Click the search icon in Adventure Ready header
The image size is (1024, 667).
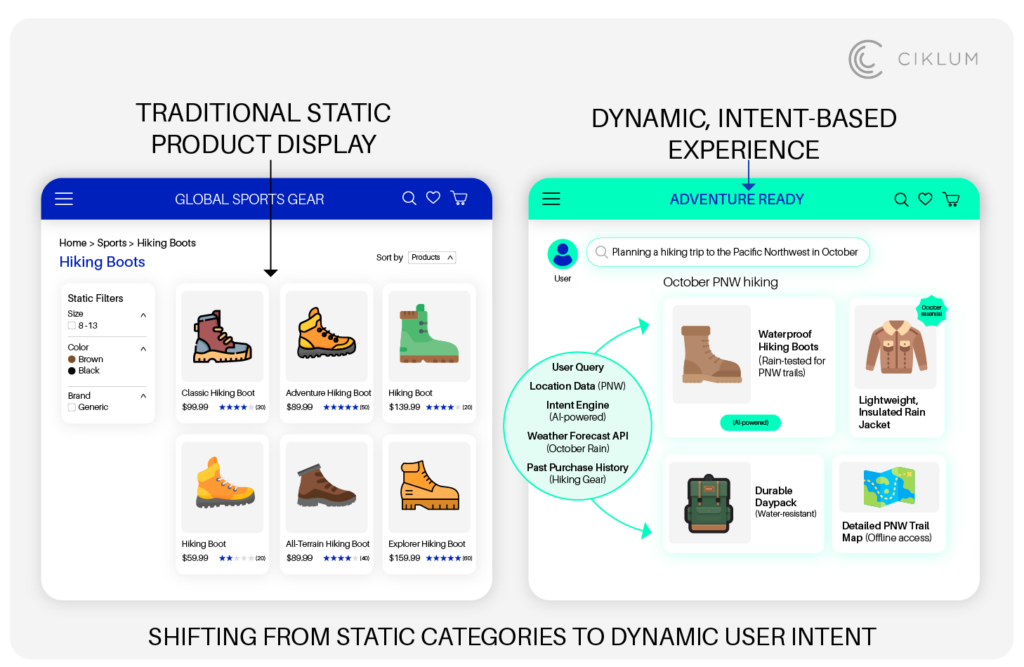click(x=901, y=199)
